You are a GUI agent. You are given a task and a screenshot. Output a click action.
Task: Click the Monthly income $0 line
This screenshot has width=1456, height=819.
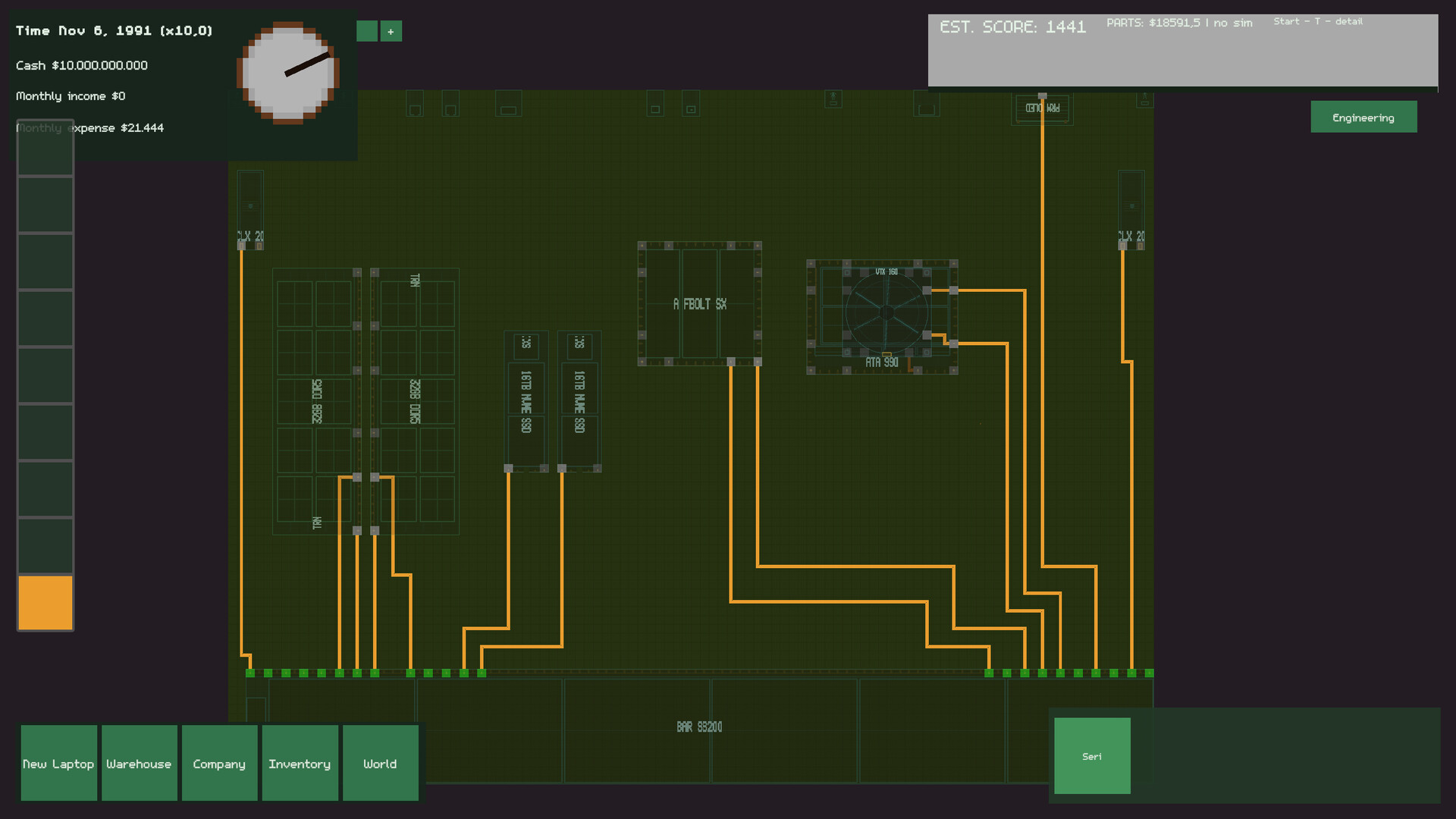tap(71, 96)
